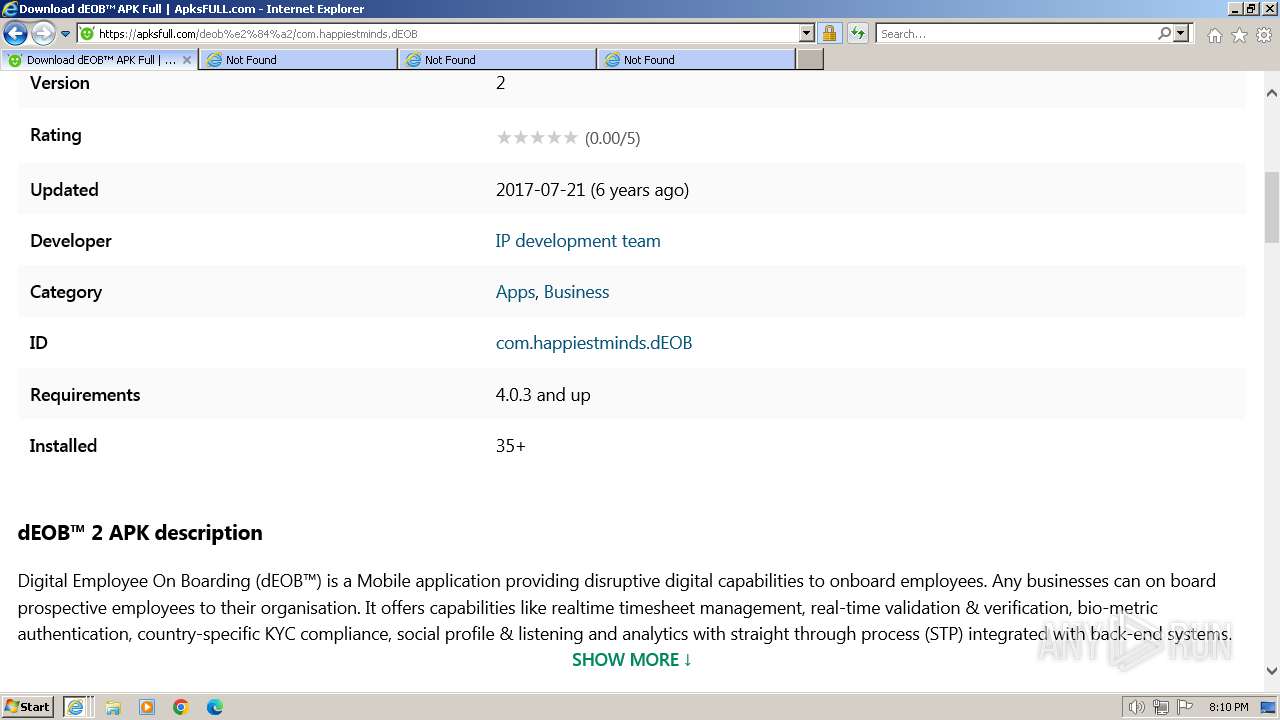Open the media player taskbar icon
Screen dimensions: 1280x720
(147, 707)
